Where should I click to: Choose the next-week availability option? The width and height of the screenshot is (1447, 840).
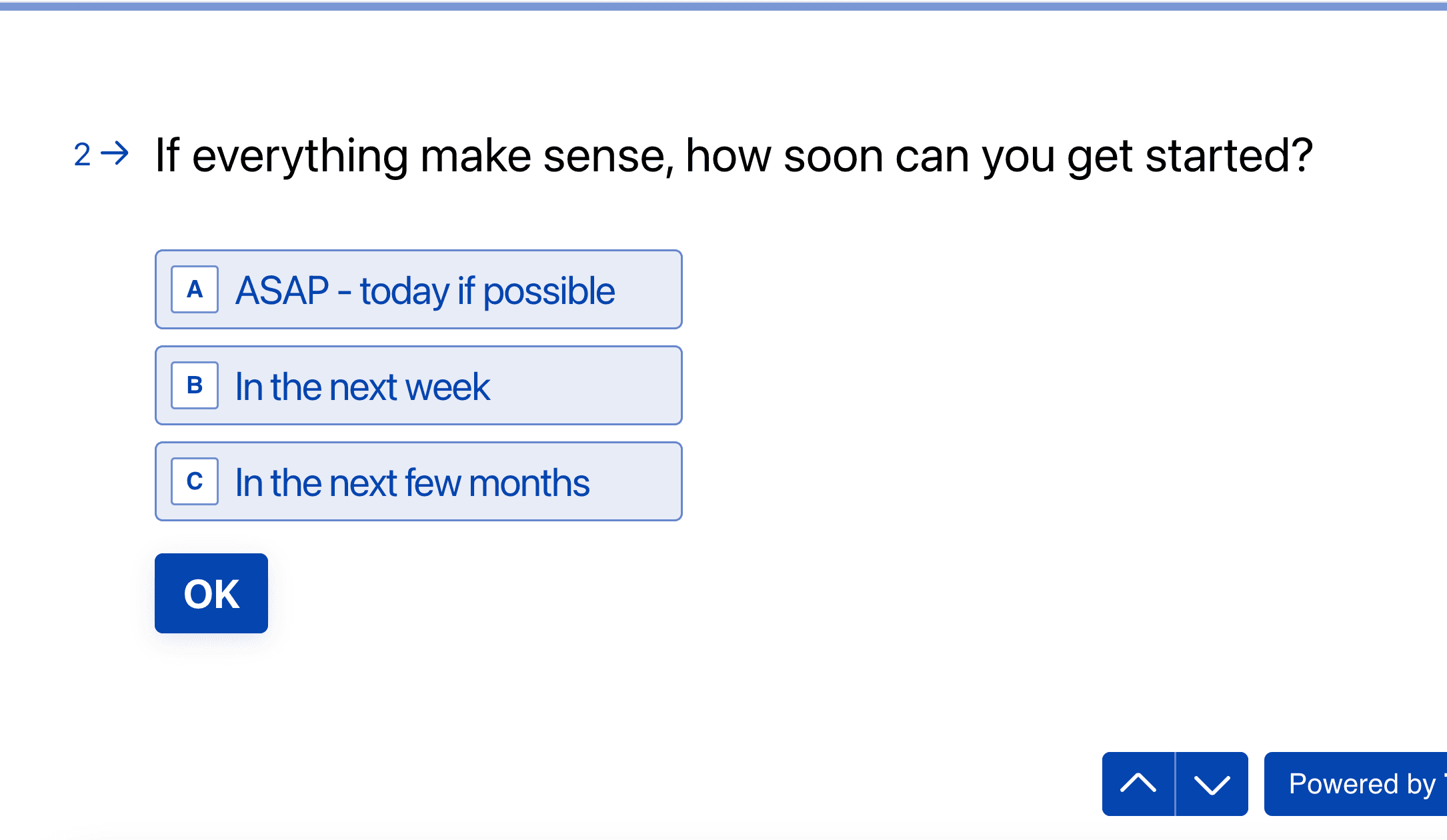point(418,385)
